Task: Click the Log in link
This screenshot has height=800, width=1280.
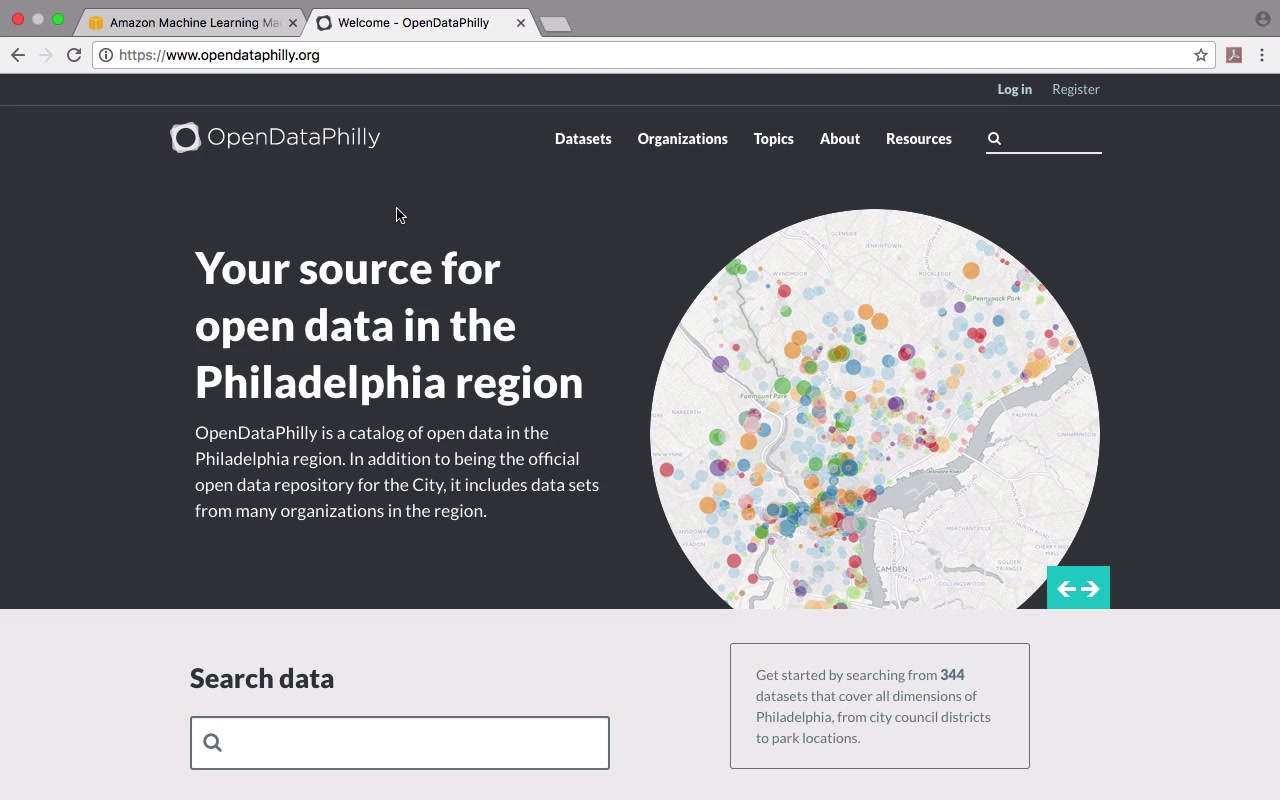Action: click(x=1015, y=89)
